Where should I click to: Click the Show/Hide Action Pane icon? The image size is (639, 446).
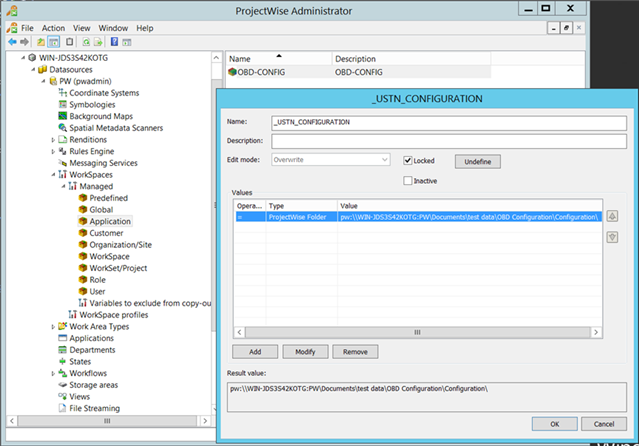(127, 42)
